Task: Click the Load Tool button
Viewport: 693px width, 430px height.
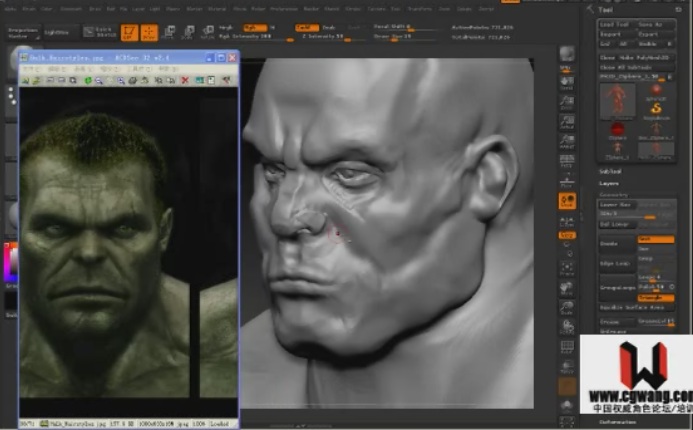Action: coord(615,25)
